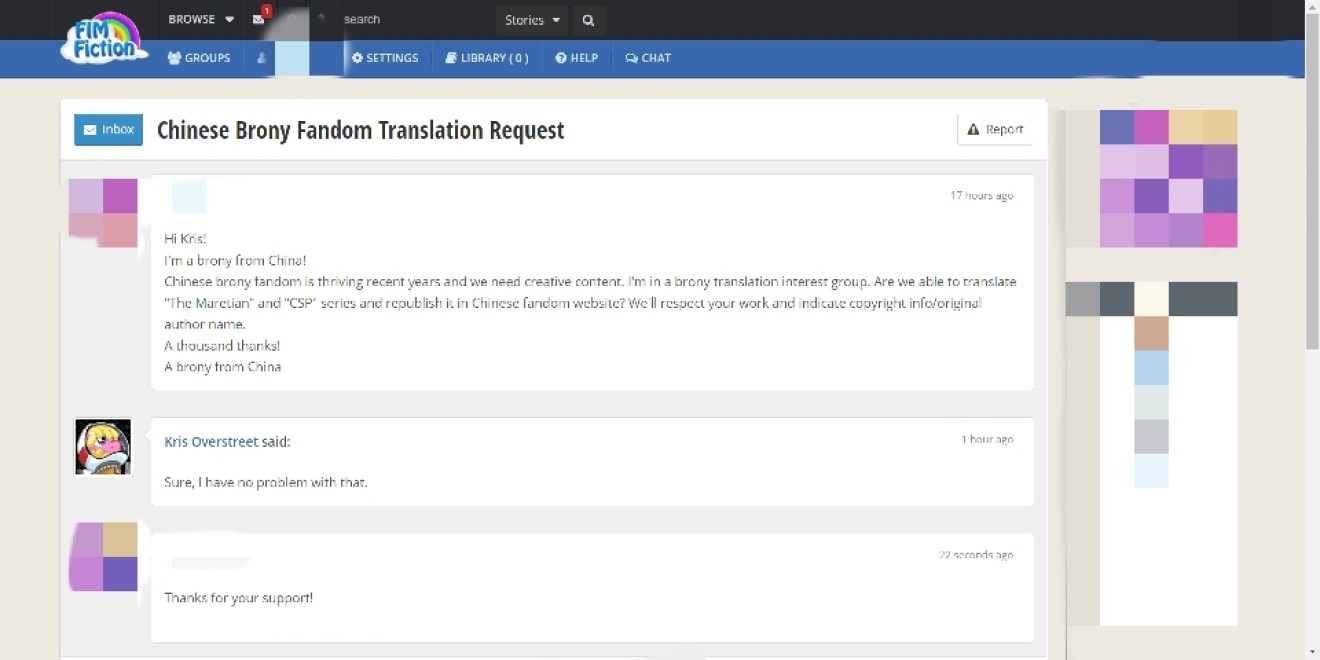Image resolution: width=1320 pixels, height=660 pixels.
Task: Open the Help page
Action: pos(577,58)
